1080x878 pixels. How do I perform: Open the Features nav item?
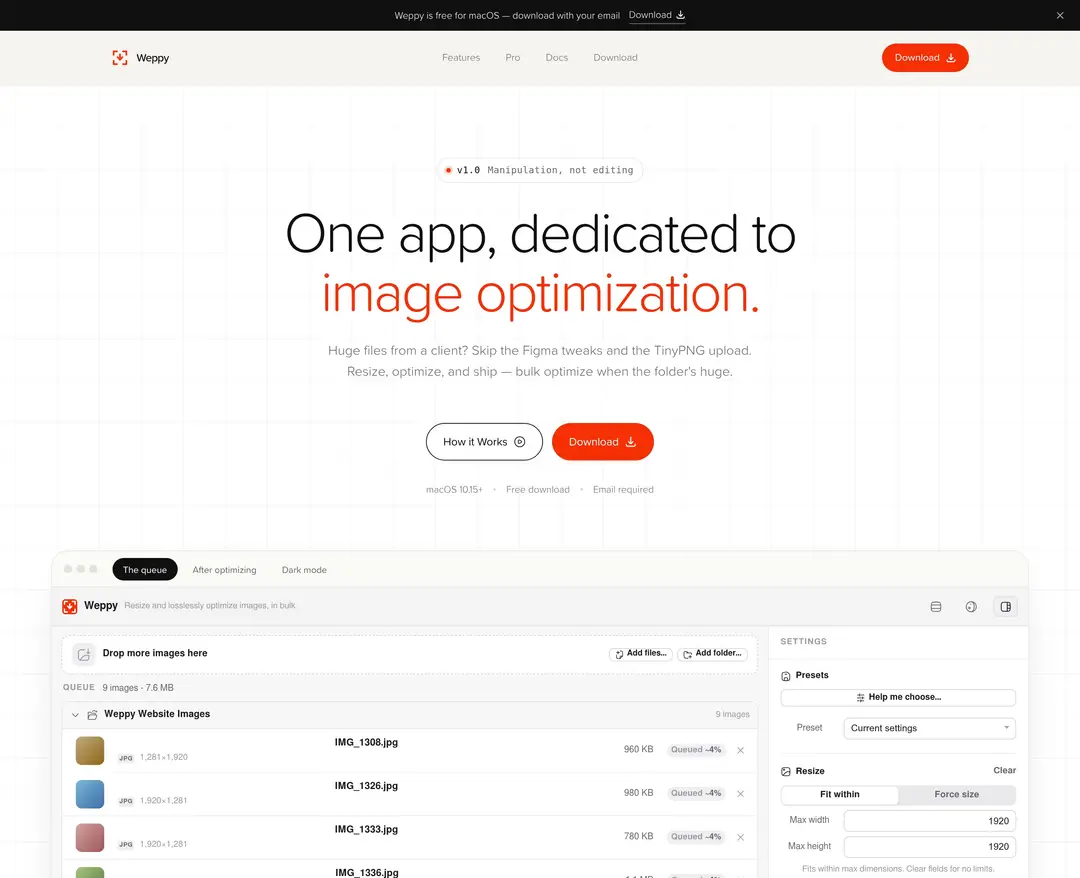coord(461,58)
